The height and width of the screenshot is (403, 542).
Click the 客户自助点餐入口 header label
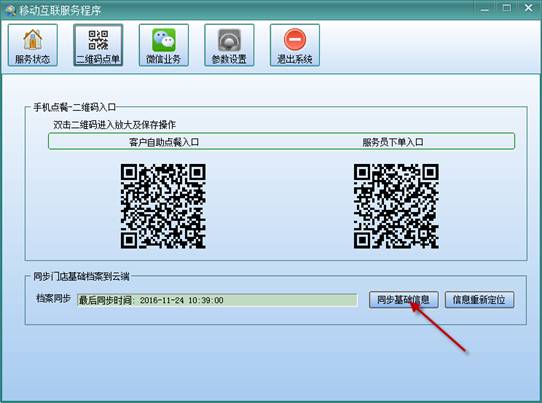164,142
